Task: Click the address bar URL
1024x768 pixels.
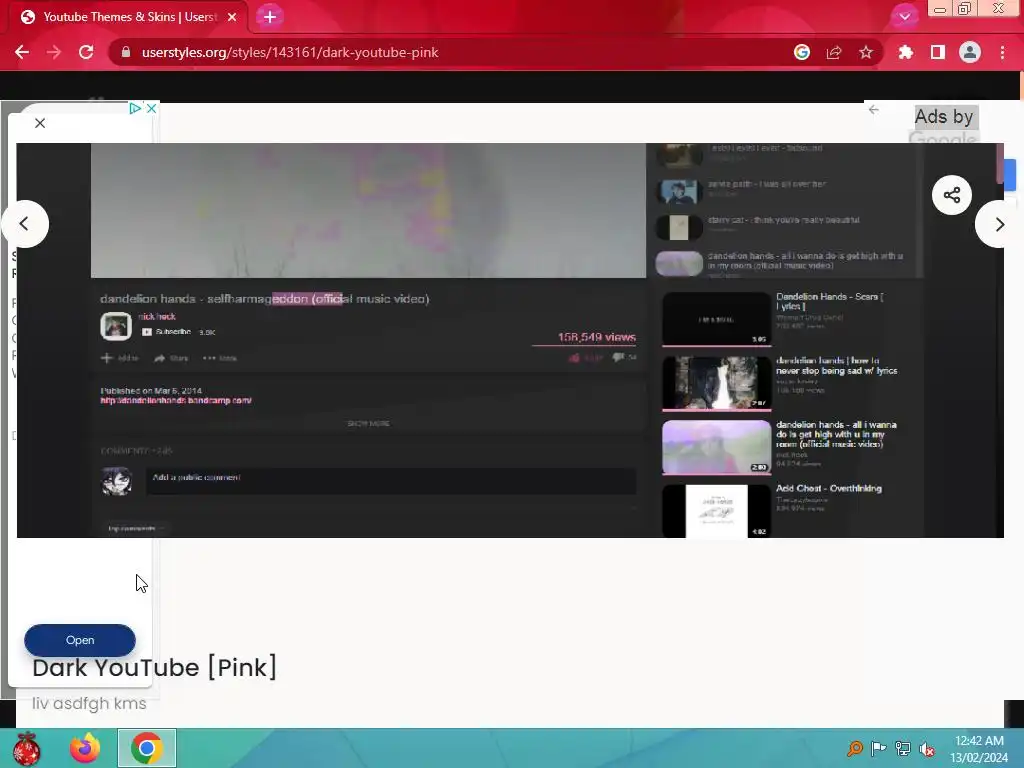Action: [290, 52]
